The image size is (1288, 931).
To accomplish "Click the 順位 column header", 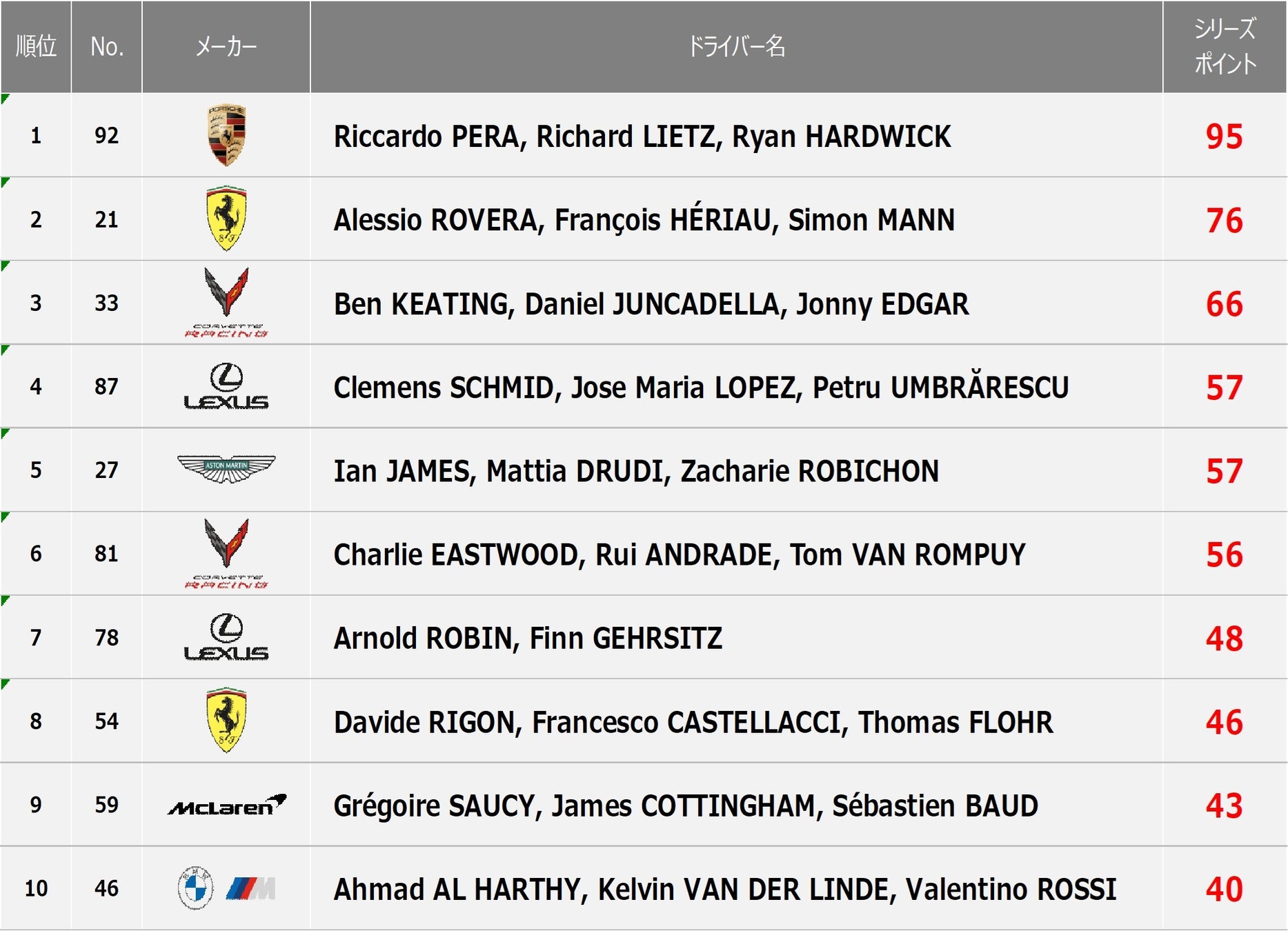I will tap(36, 47).
